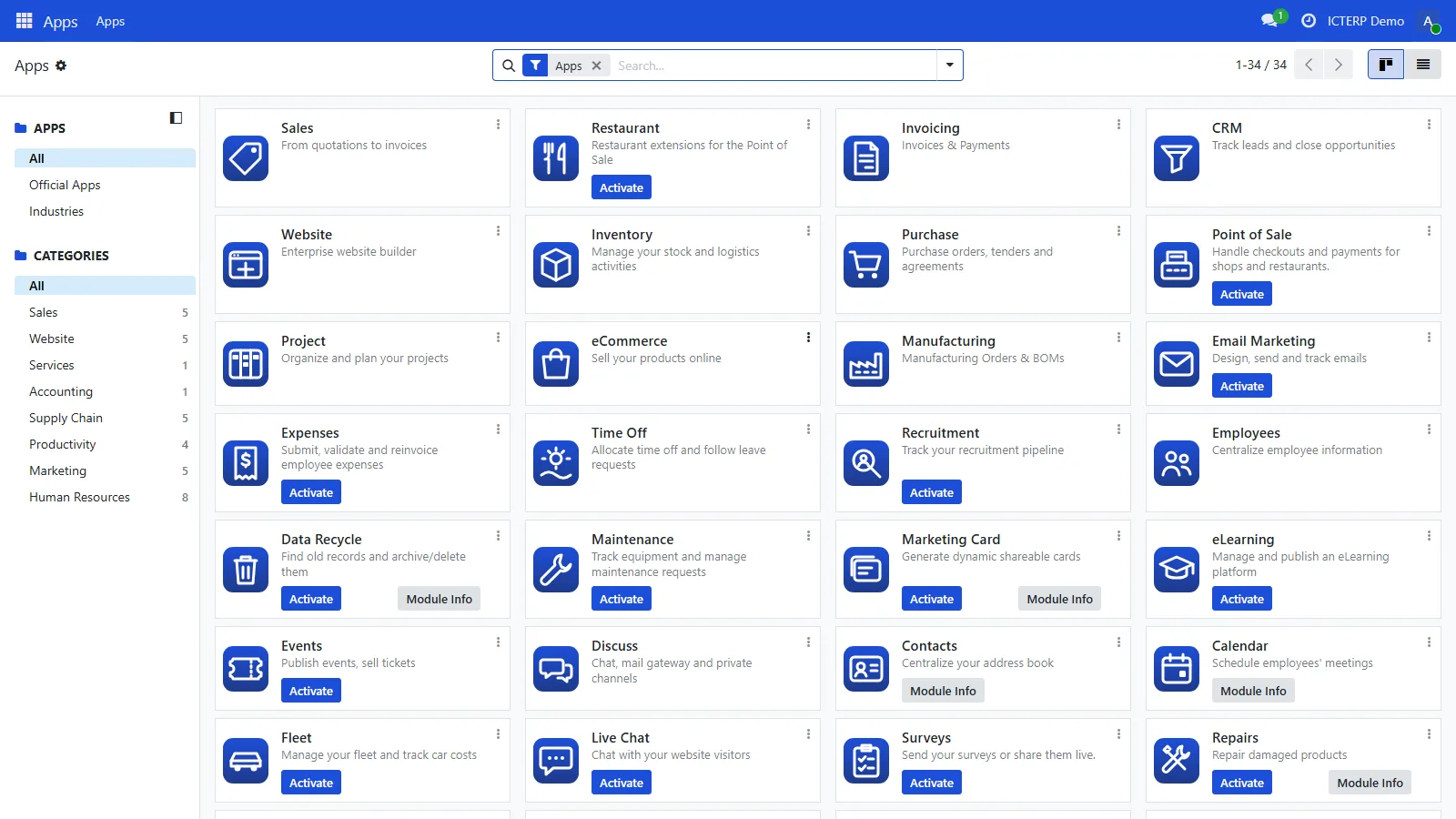Screen dimensions: 1456x819
Task: Open the Invoicing card three-dot menu
Action: click(x=1118, y=125)
